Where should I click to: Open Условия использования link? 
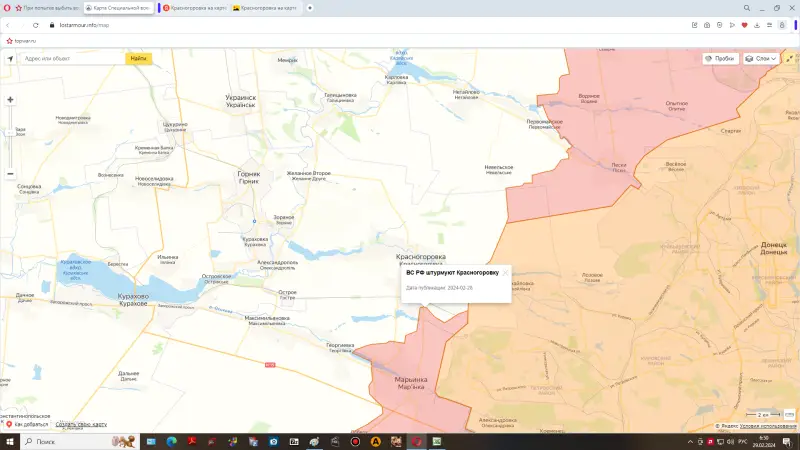coord(771,426)
